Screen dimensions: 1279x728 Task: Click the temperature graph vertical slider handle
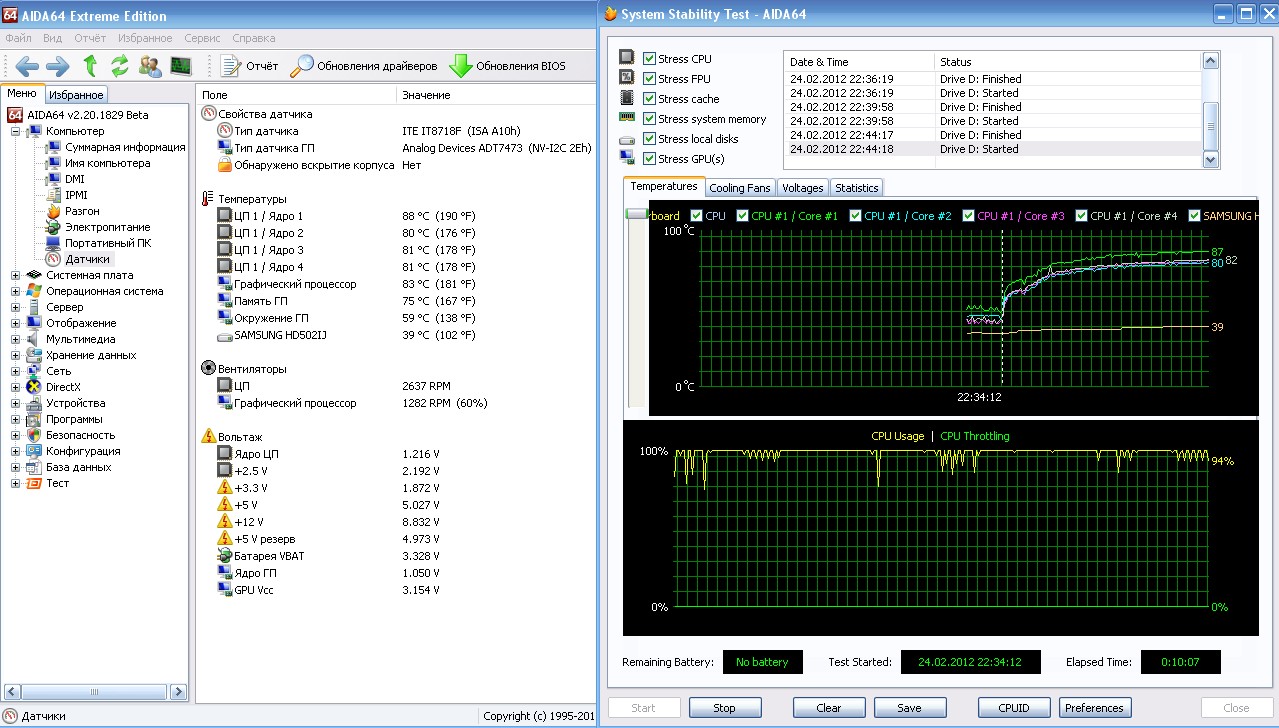[x=636, y=215]
